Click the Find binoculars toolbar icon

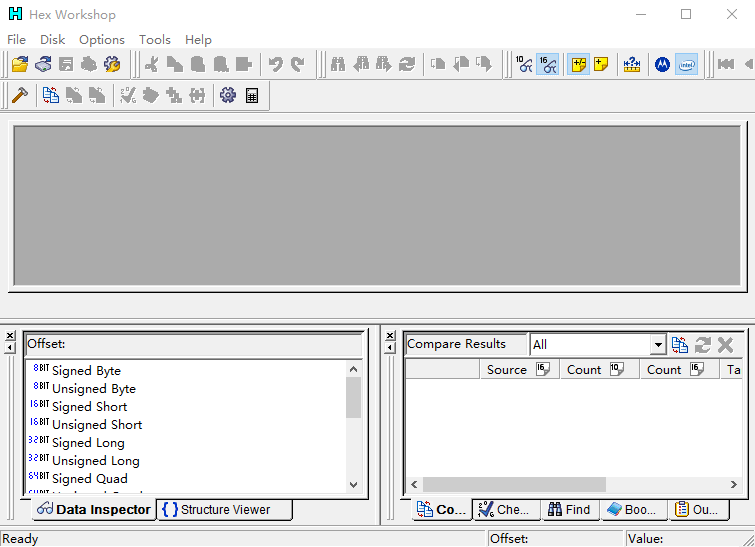coord(338,64)
